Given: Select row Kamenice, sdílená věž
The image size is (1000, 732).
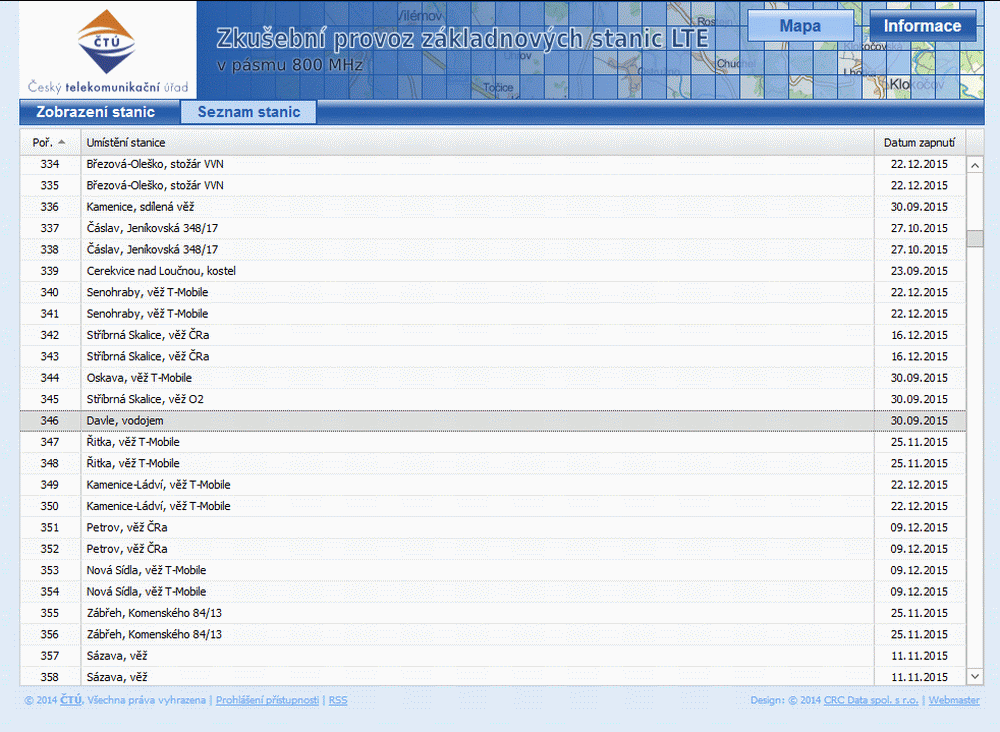Looking at the screenshot, I should click(493, 207).
